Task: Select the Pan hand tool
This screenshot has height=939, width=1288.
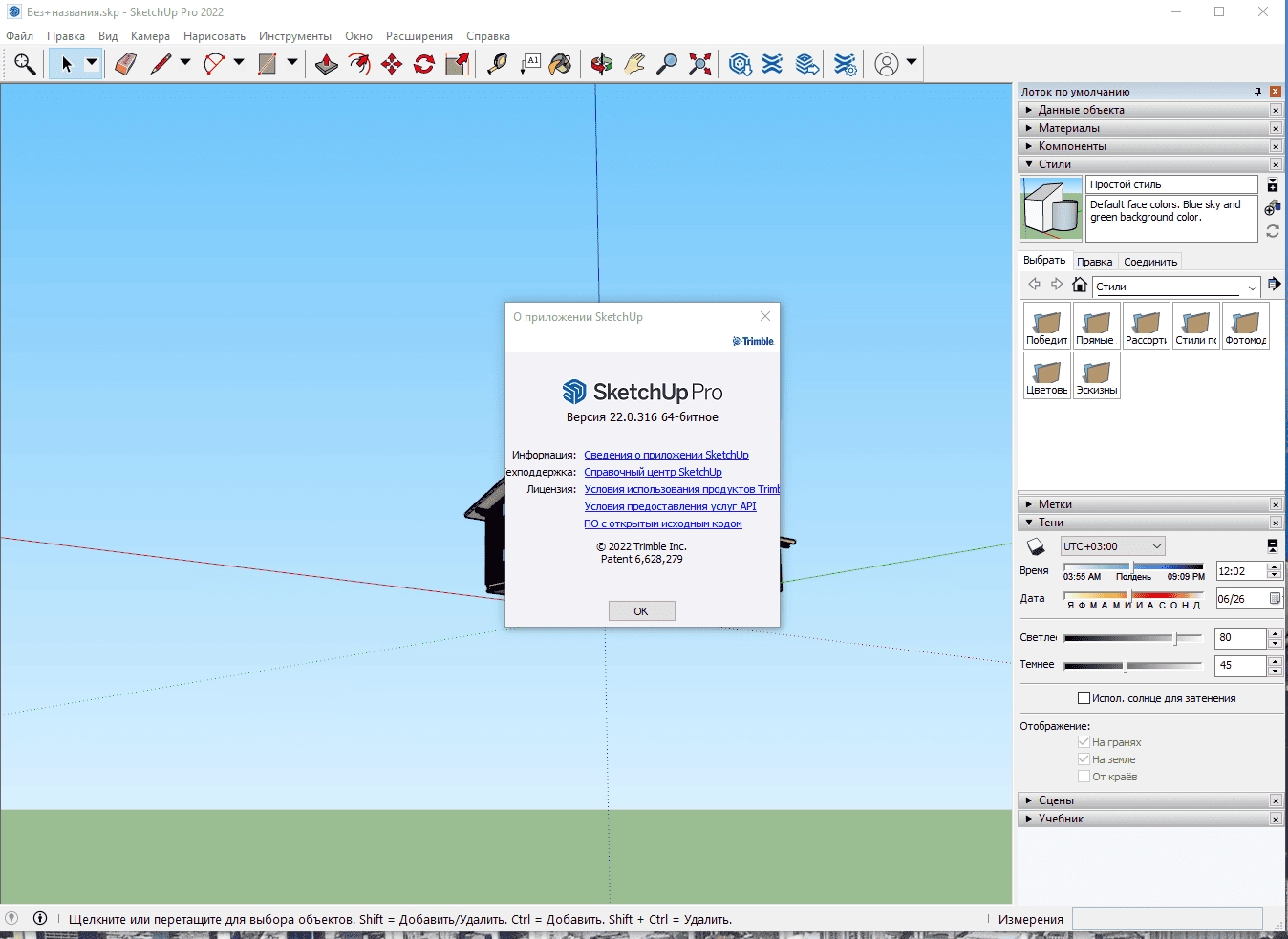Action: tap(634, 64)
